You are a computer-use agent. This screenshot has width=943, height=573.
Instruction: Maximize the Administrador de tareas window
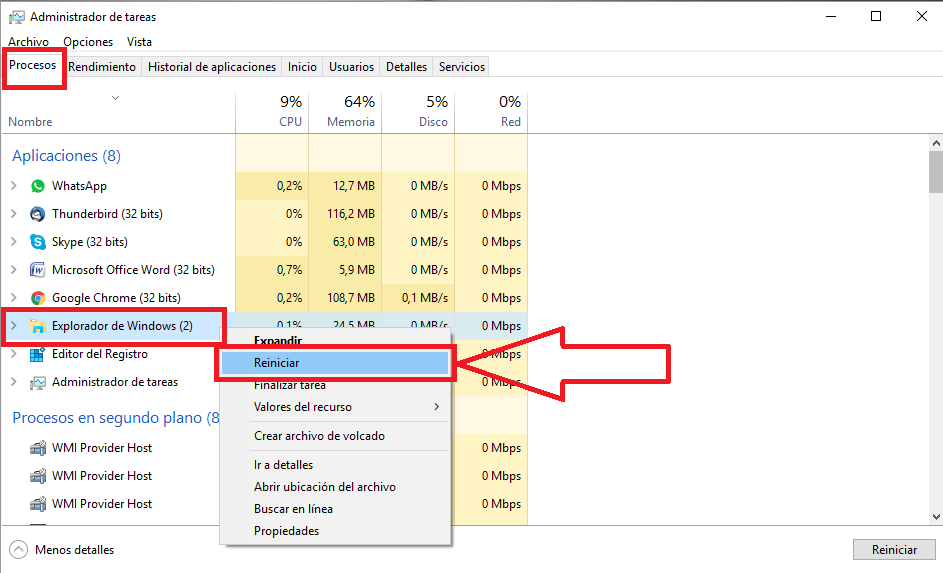(876, 16)
